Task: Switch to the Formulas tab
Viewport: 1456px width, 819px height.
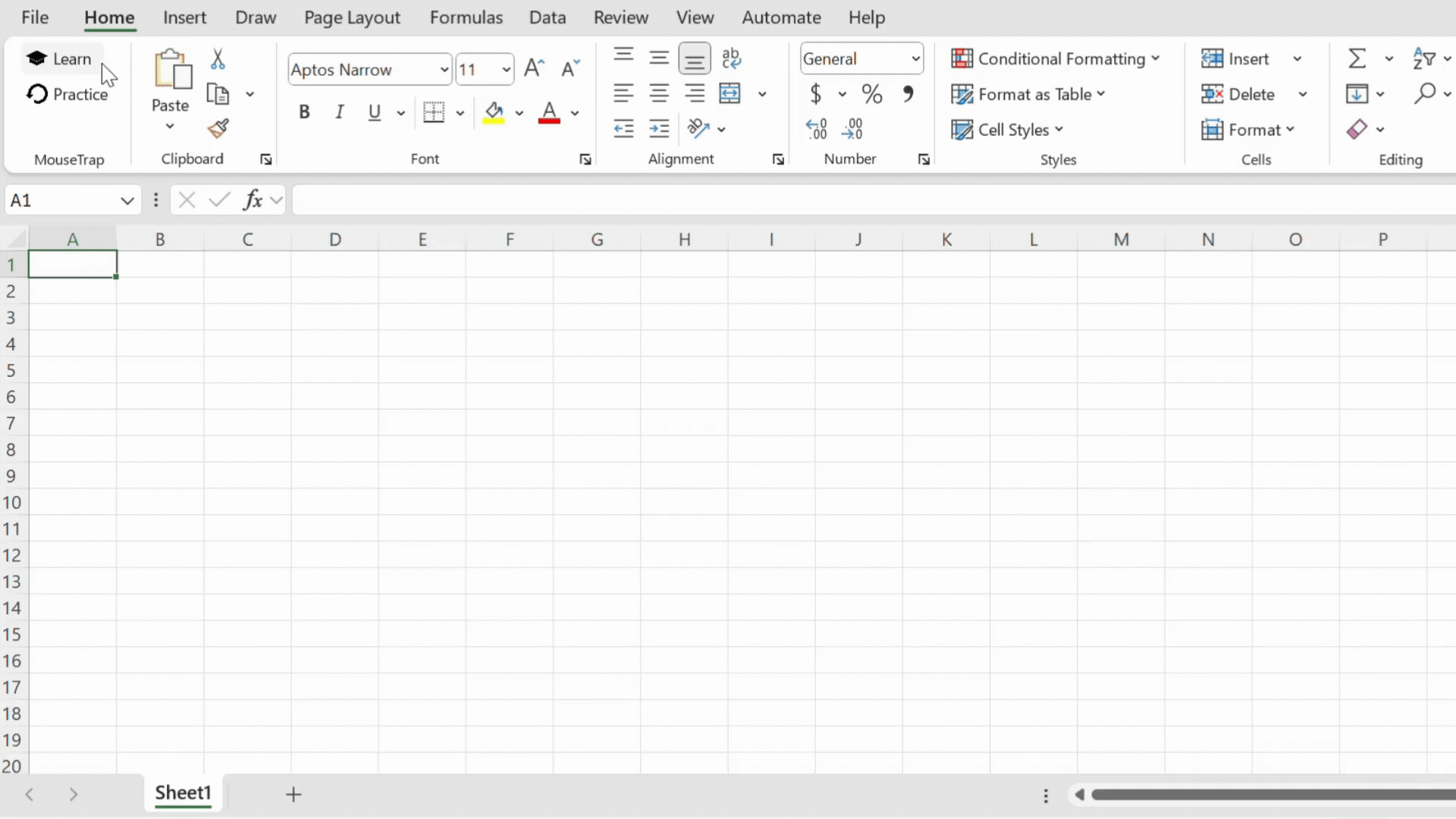Action: click(x=466, y=17)
